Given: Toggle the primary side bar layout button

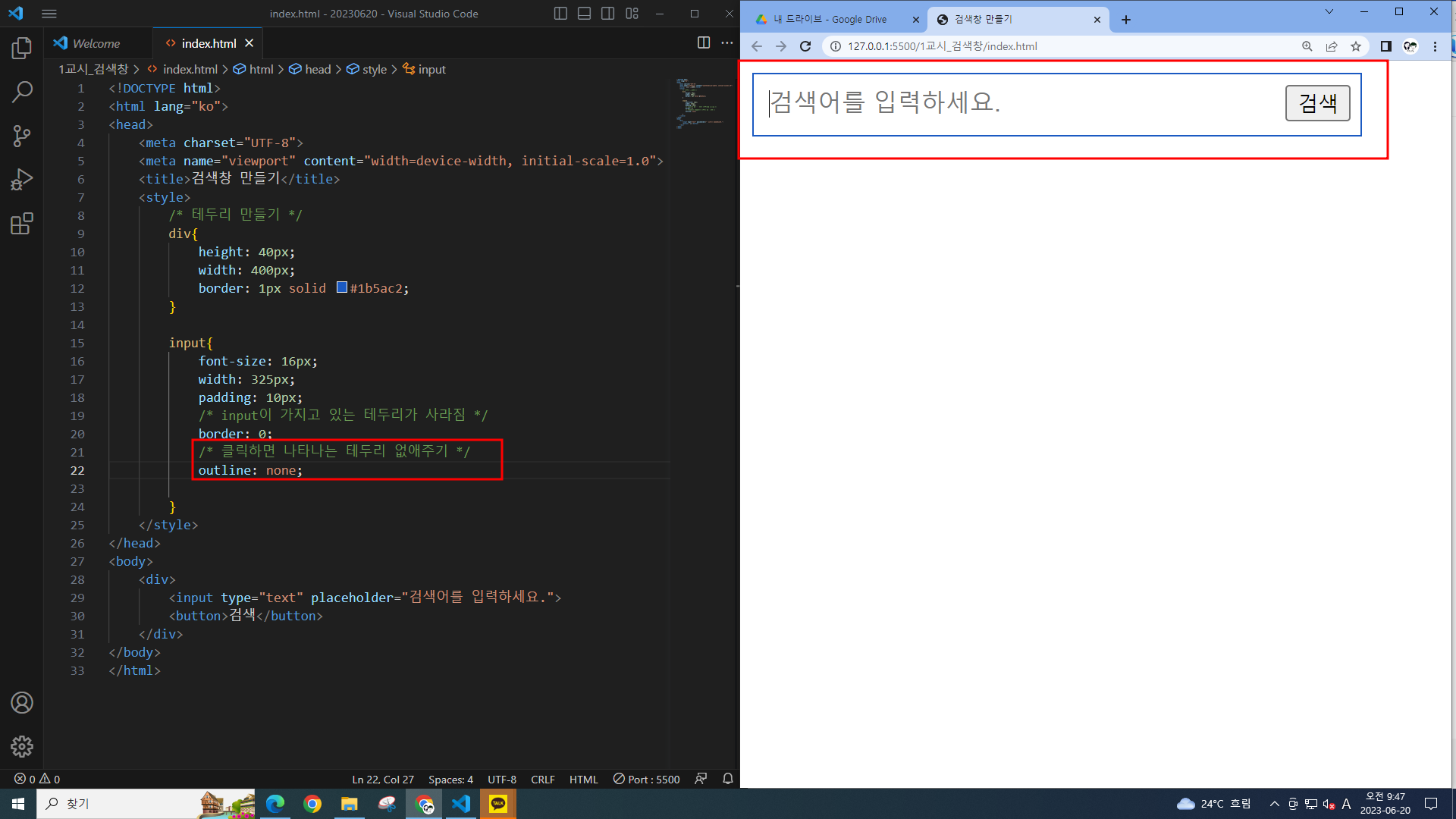Looking at the screenshot, I should (x=560, y=14).
